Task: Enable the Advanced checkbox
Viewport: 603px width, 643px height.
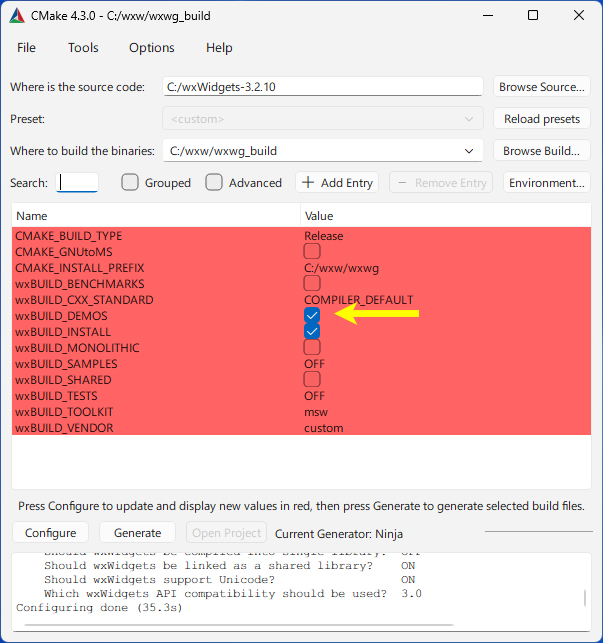Action: click(214, 182)
